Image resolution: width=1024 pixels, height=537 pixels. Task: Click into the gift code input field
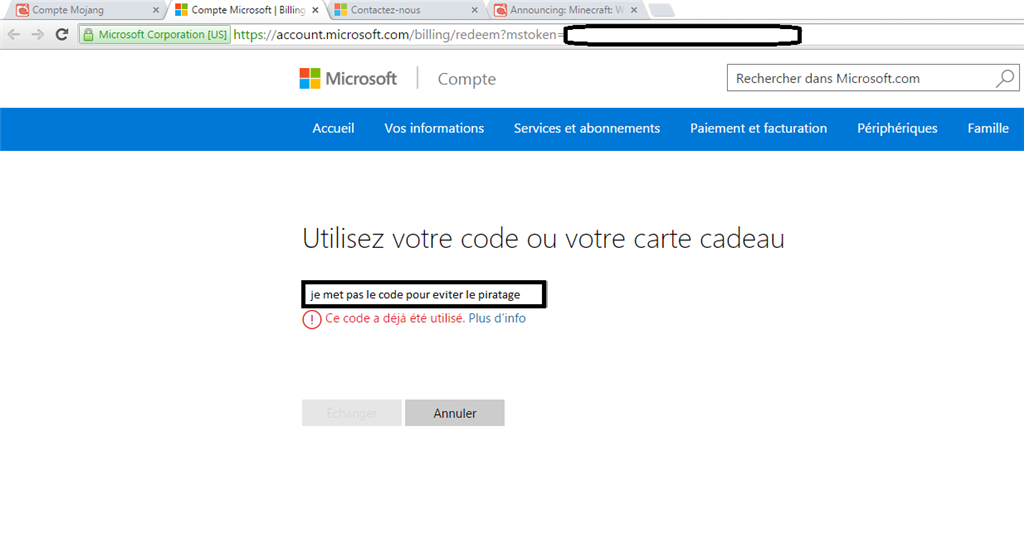424,295
